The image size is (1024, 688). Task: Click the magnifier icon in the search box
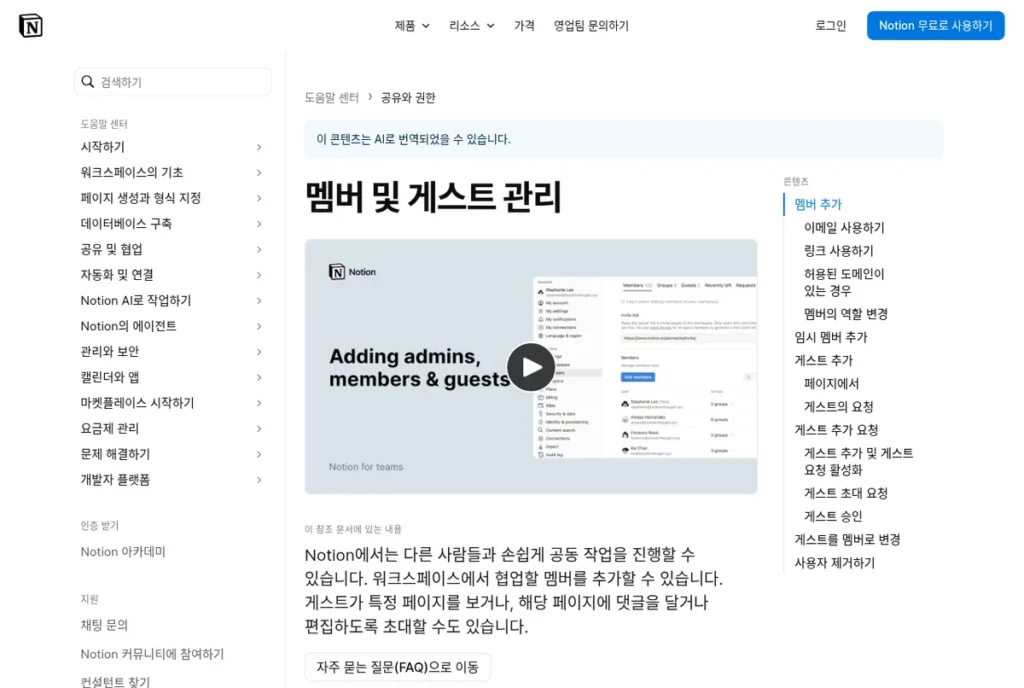tap(88, 82)
